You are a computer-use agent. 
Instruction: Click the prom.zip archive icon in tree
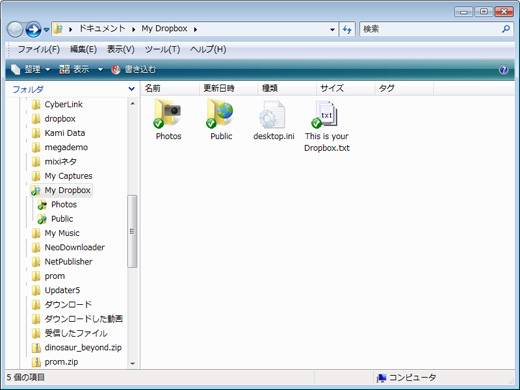coord(36,362)
